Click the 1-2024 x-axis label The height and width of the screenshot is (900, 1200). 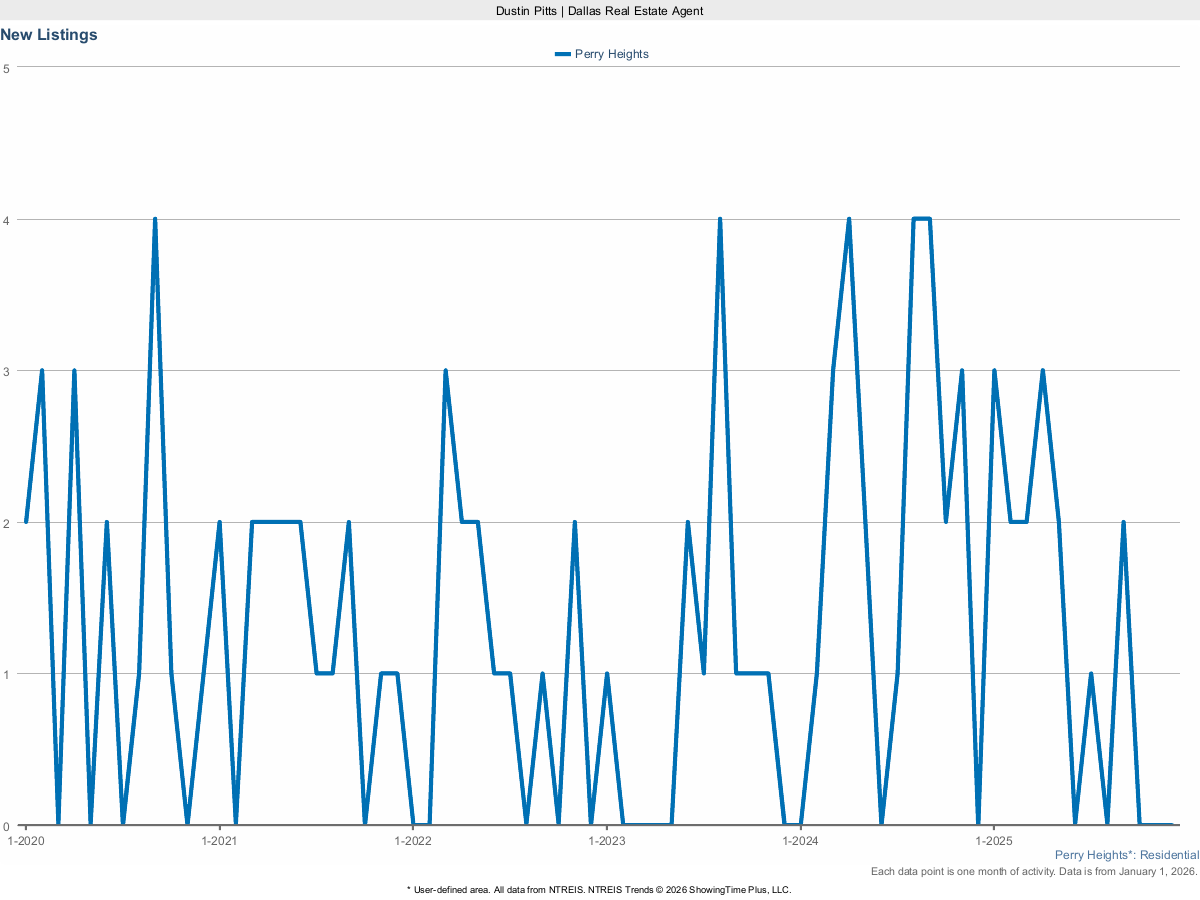pos(800,841)
